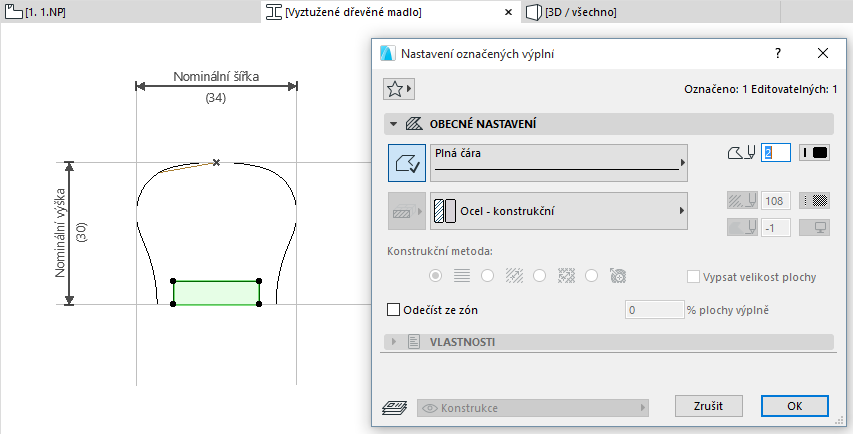Click the (34) width value
Viewport: 853px width, 434px height.
(216, 98)
